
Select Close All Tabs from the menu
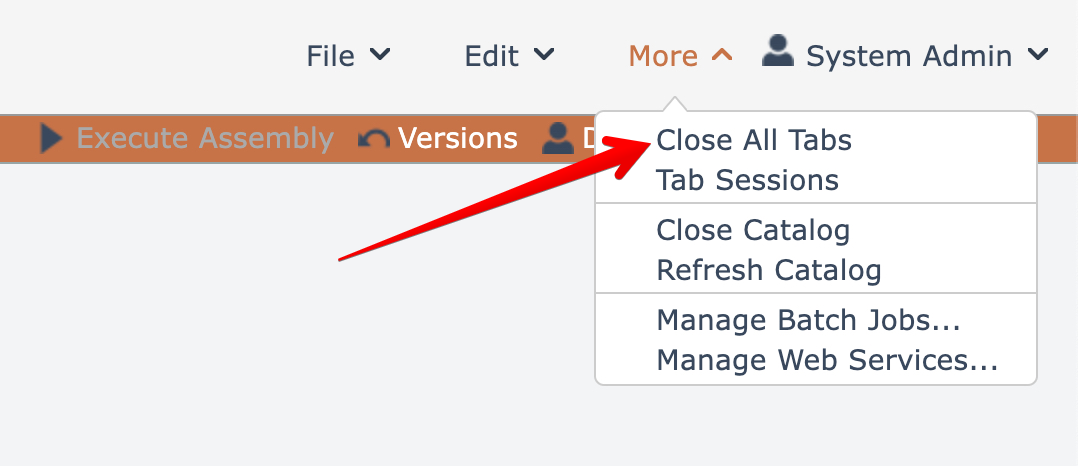tap(754, 140)
